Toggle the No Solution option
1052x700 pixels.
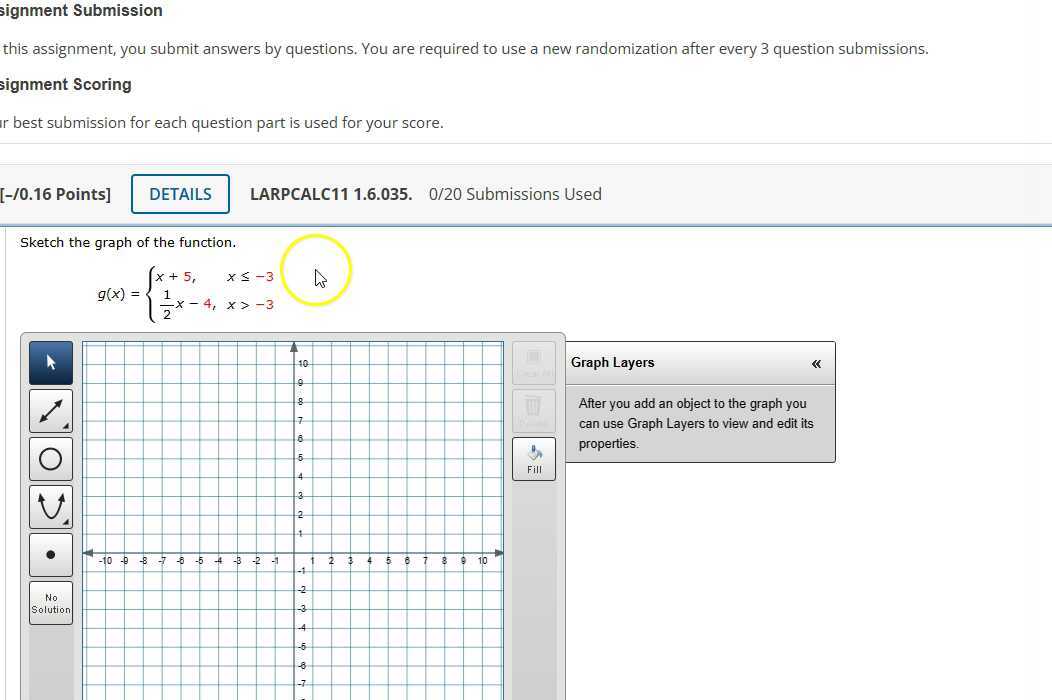pyautogui.click(x=50, y=601)
